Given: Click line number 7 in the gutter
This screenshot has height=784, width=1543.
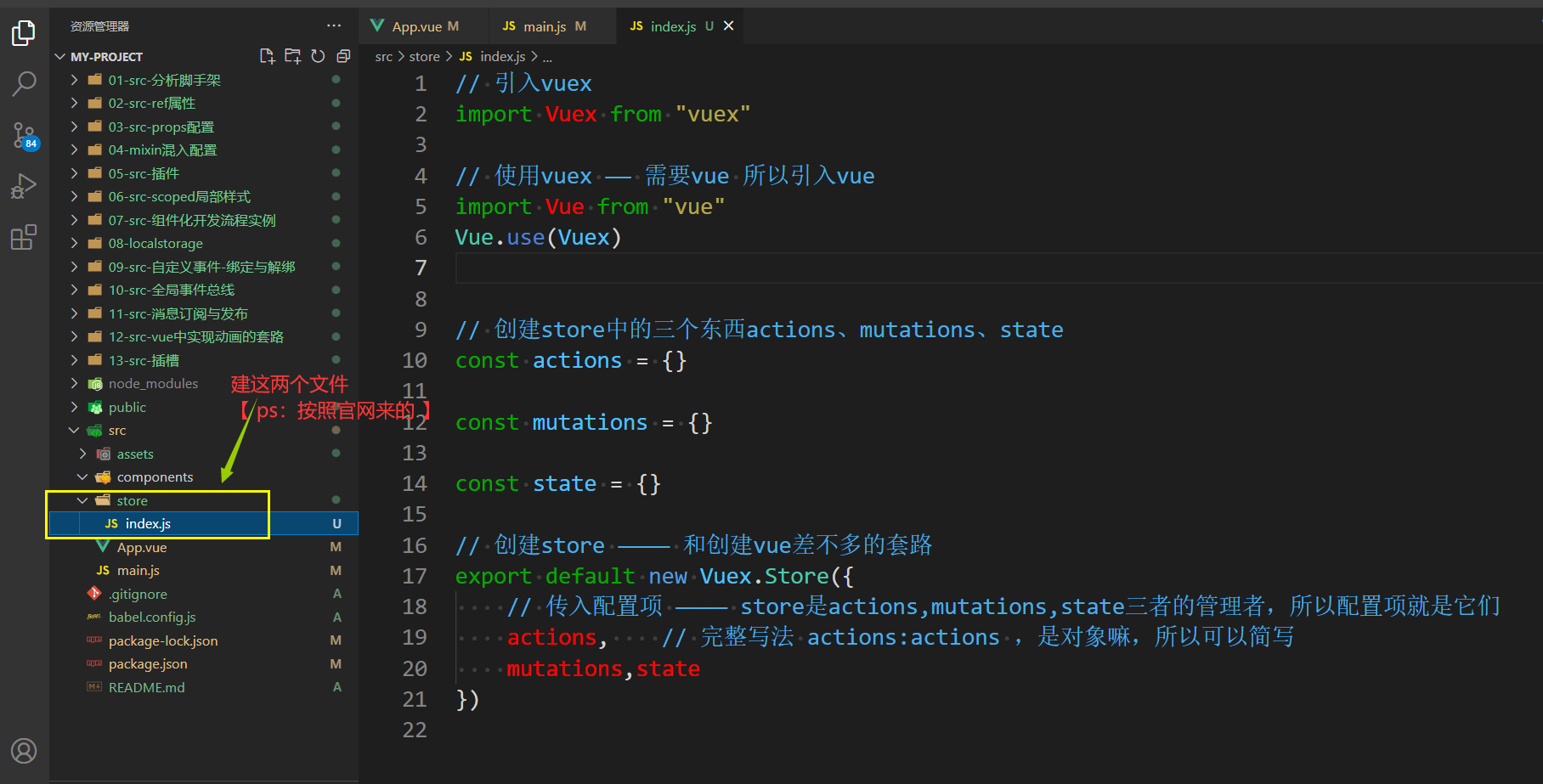Looking at the screenshot, I should coord(421,268).
